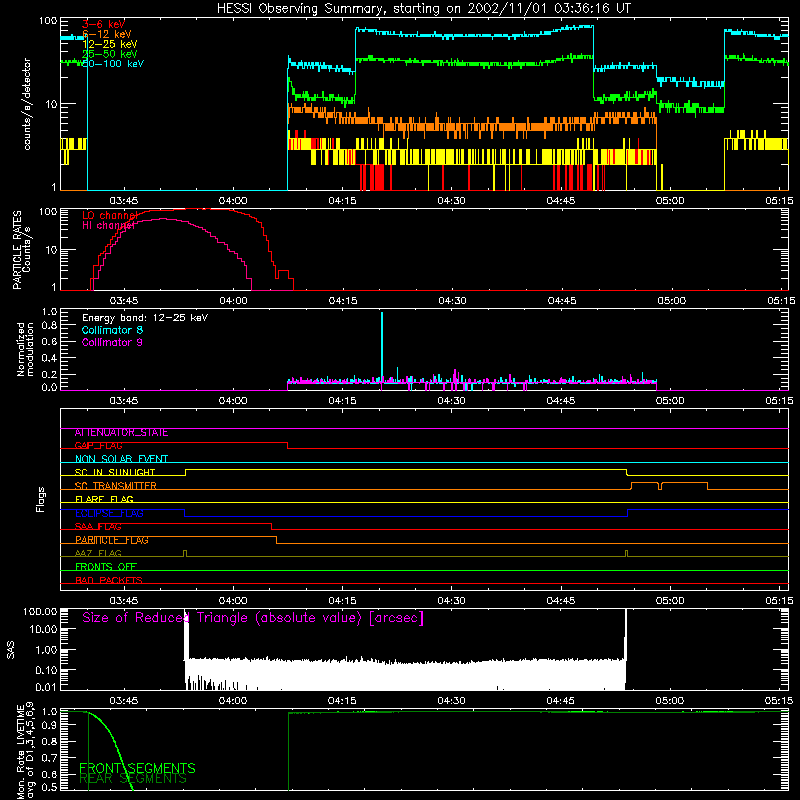Image resolution: width=800 pixels, height=800 pixels.
Task: Click the 05:15 tick under the SAS plot
Action: click(x=779, y=701)
